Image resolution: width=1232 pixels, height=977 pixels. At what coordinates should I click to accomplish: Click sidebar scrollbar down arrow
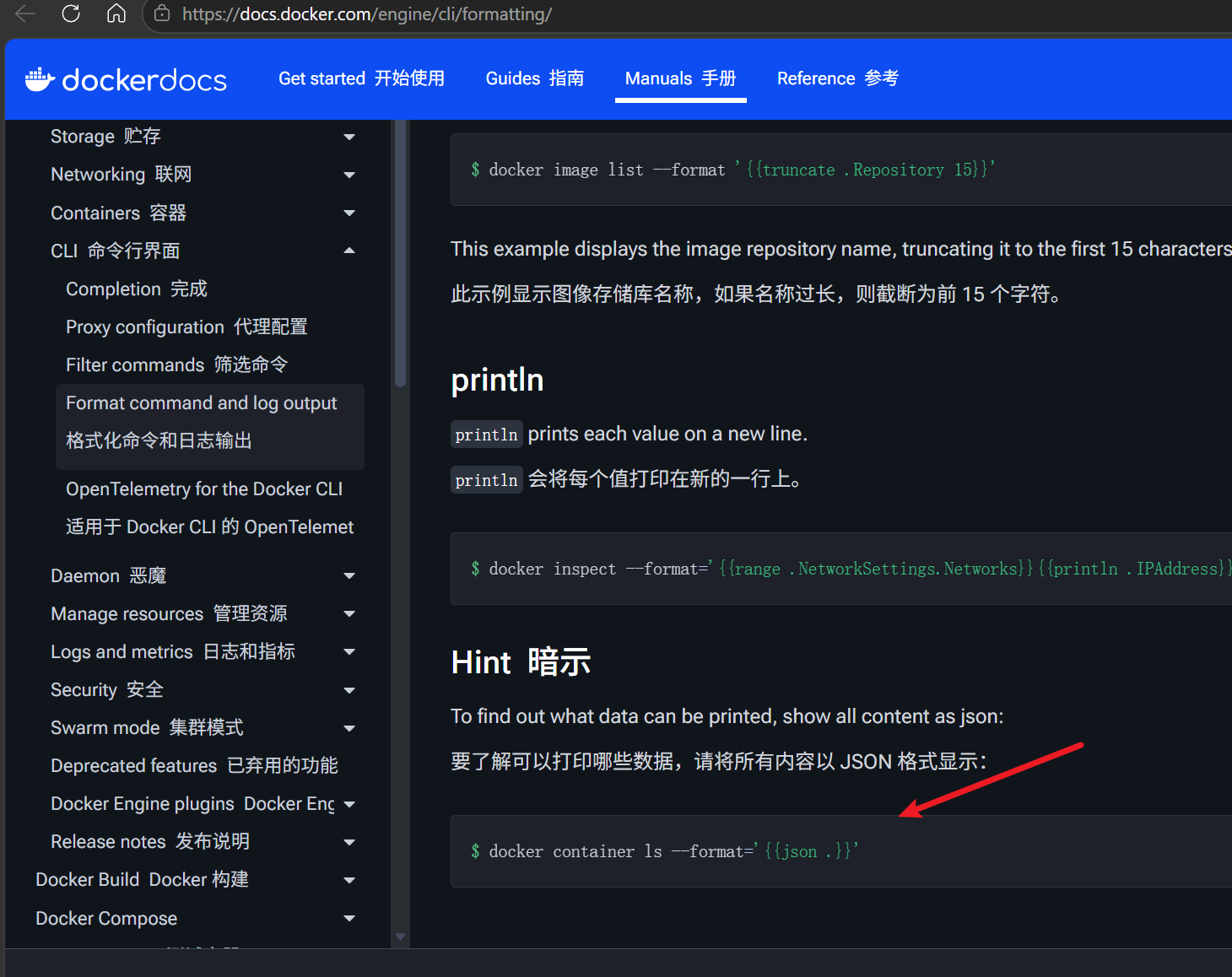(x=401, y=937)
